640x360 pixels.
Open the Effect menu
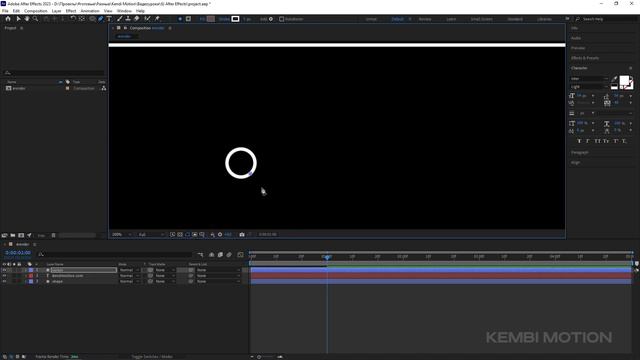click(71, 11)
